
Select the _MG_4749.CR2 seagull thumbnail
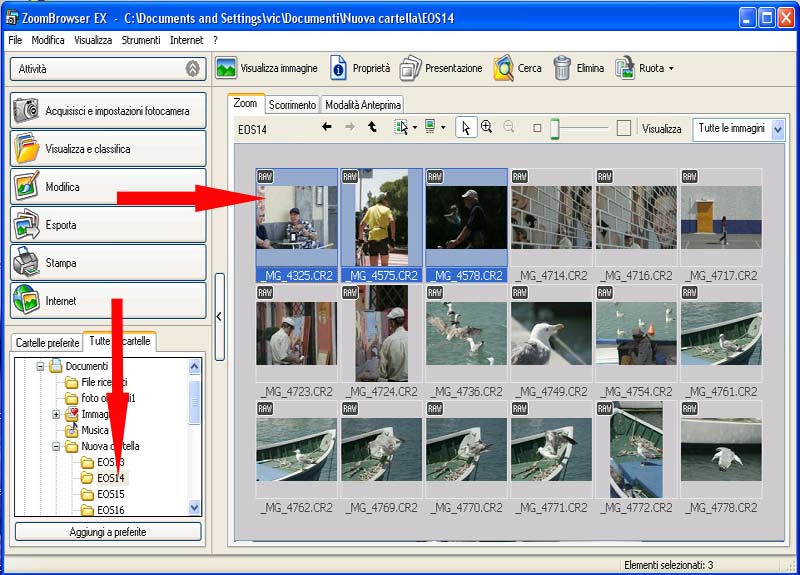(x=551, y=333)
